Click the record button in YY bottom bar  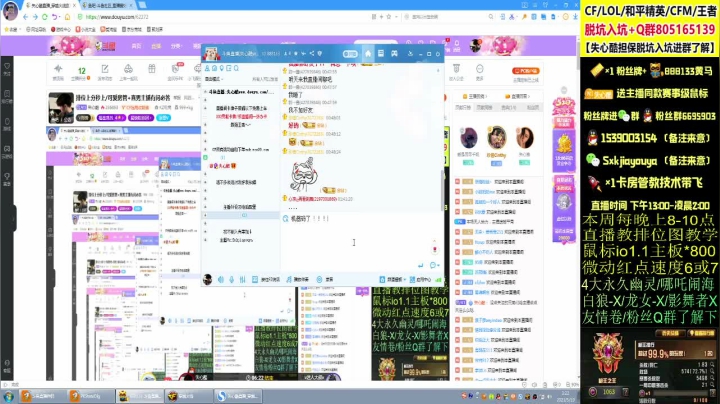click(x=324, y=279)
